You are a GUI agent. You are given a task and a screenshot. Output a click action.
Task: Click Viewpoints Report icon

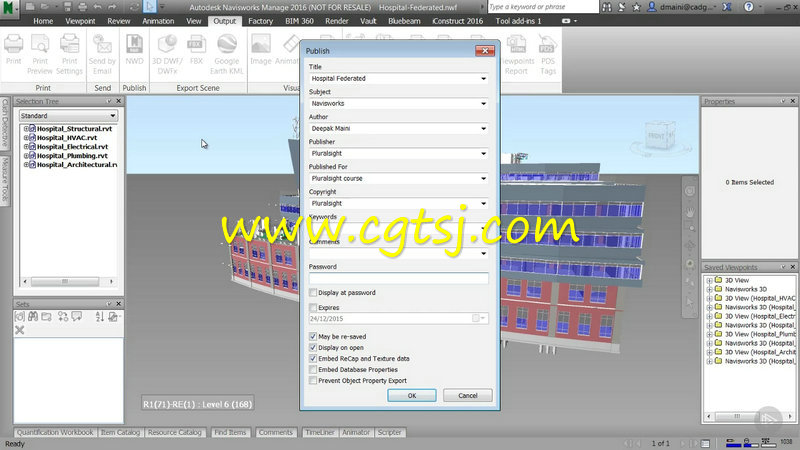(x=516, y=45)
